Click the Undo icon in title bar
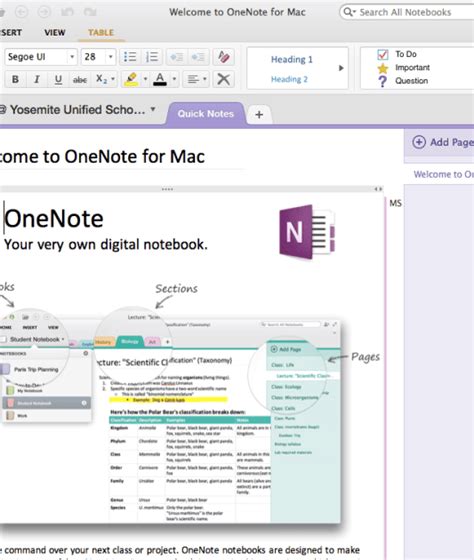474x560 pixels. tap(67, 12)
